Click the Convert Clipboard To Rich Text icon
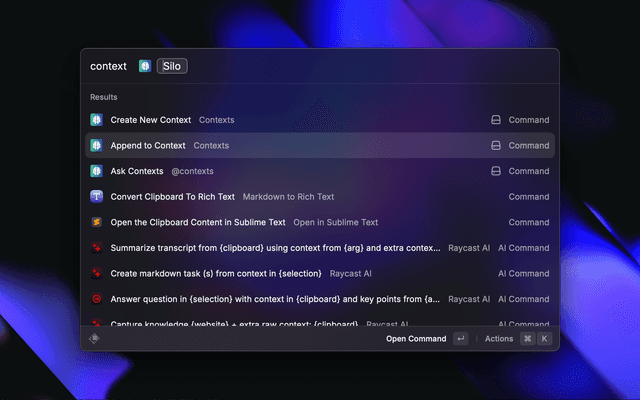The width and height of the screenshot is (640, 400). click(x=97, y=197)
